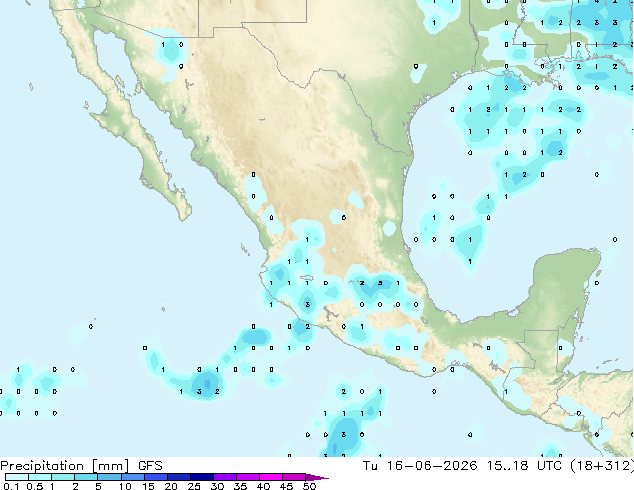Click the '[mm]' unit label
The image size is (634, 490).
coord(111,466)
